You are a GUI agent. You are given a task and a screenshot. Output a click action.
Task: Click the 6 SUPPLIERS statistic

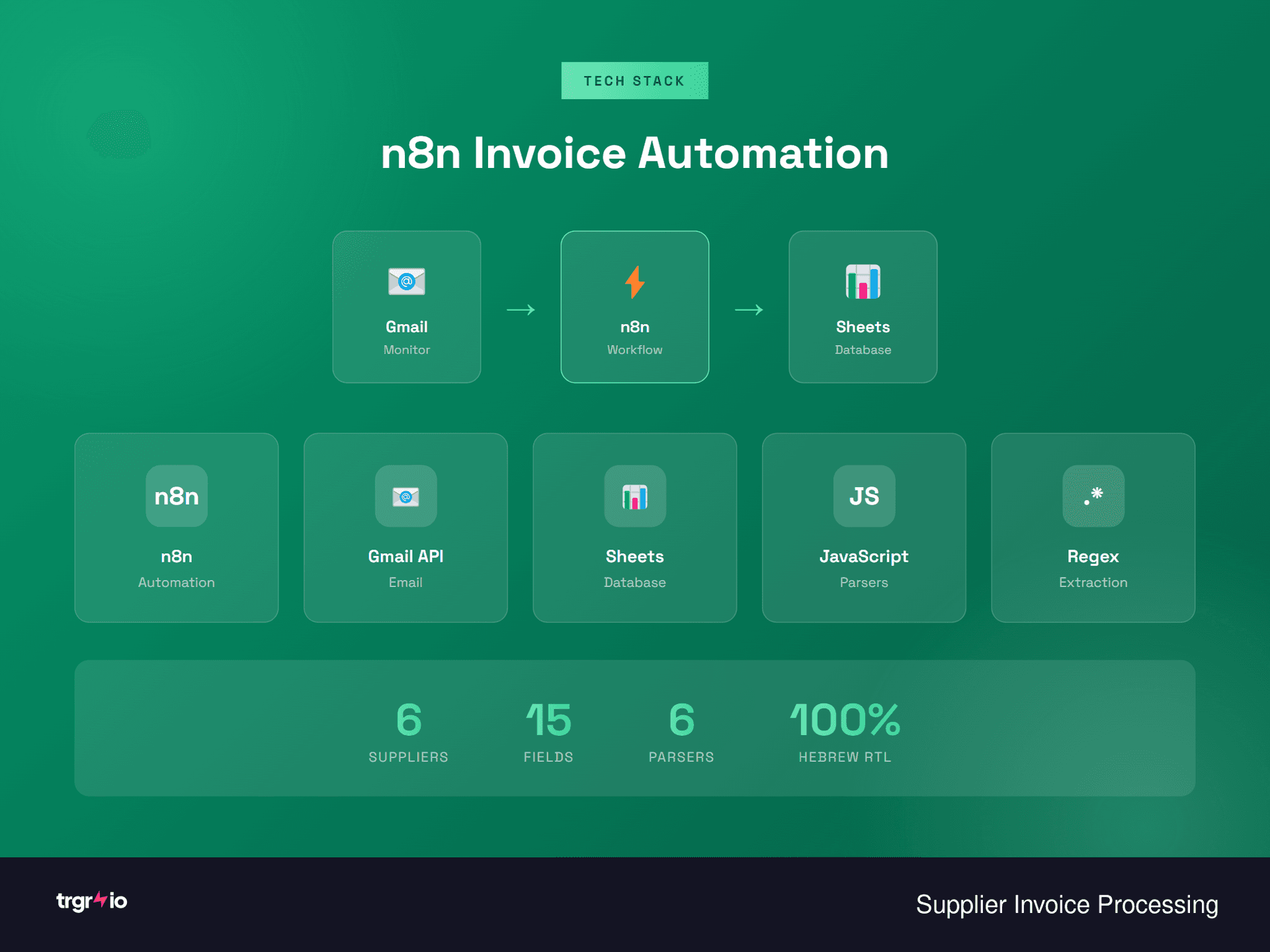point(407,734)
